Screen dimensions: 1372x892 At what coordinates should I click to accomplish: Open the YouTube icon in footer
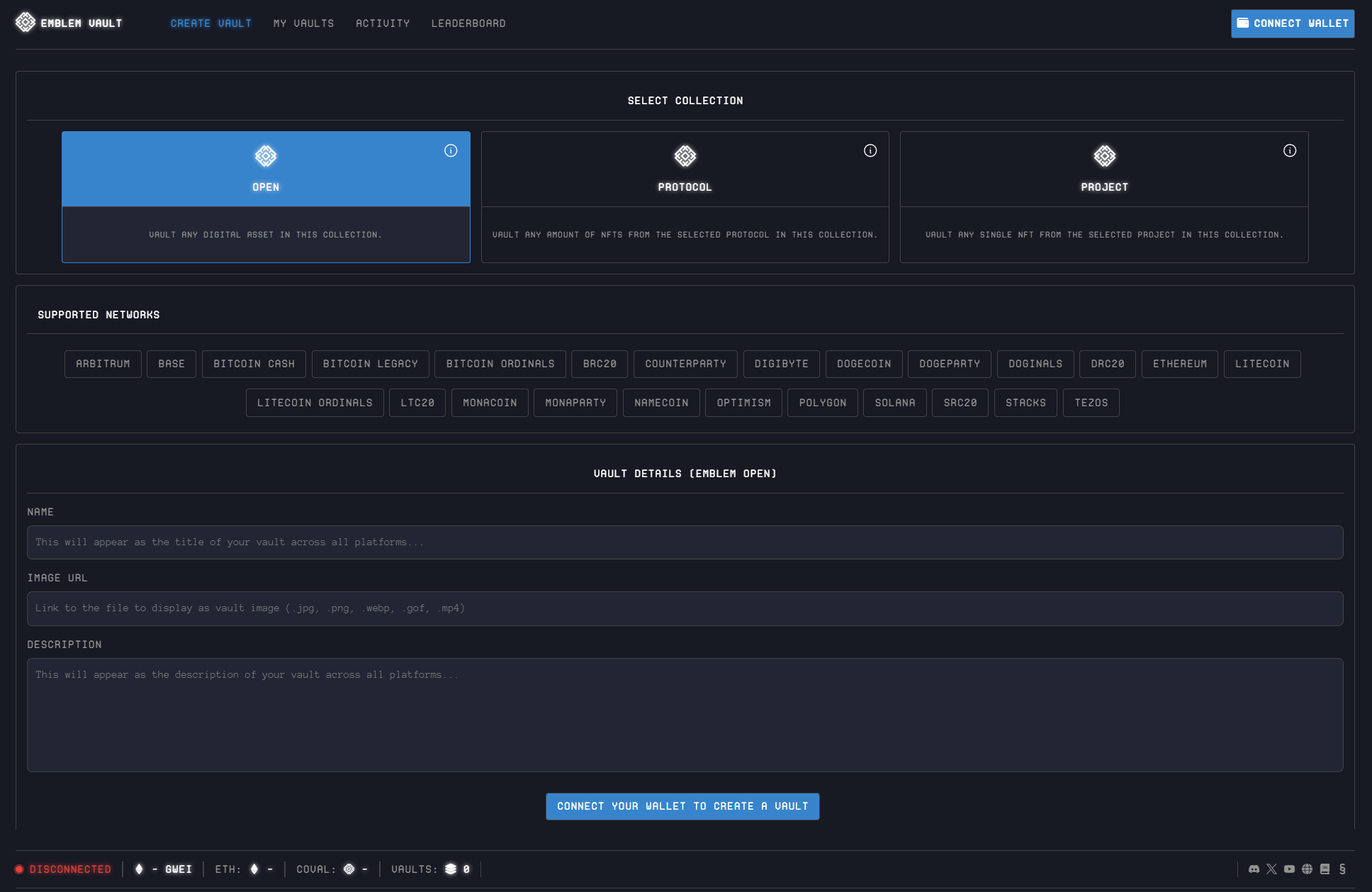[1290, 869]
